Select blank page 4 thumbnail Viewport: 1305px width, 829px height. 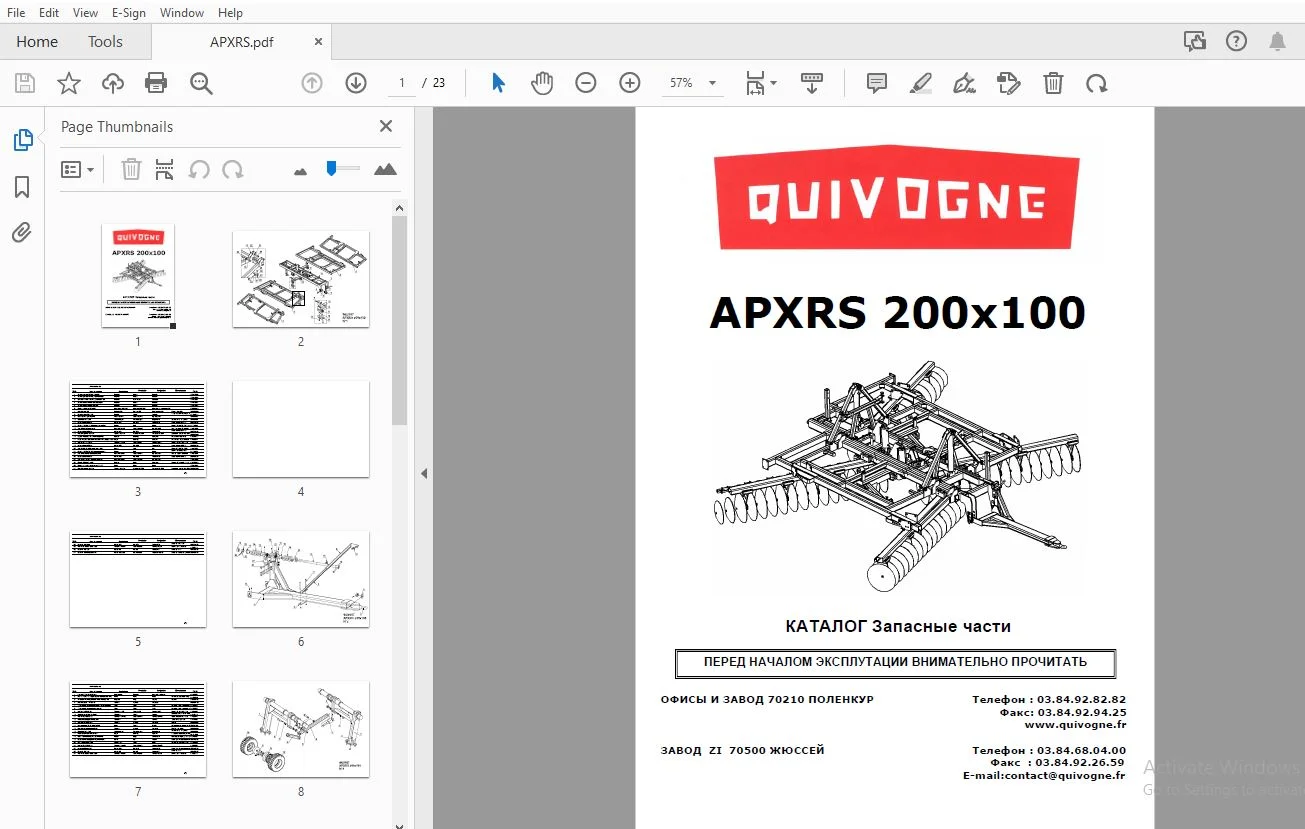coord(301,429)
